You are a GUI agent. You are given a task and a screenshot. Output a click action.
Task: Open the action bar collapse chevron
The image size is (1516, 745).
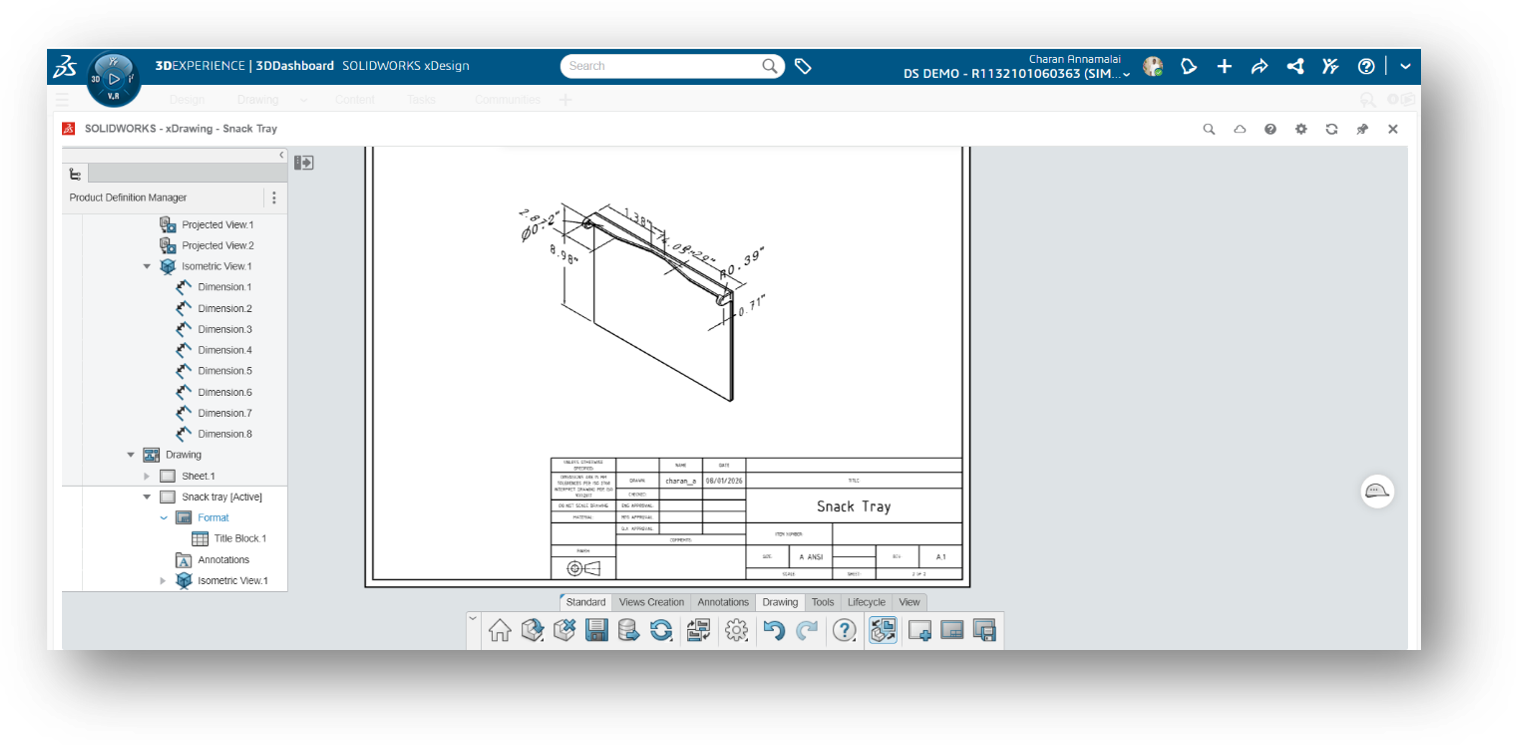pos(473,619)
